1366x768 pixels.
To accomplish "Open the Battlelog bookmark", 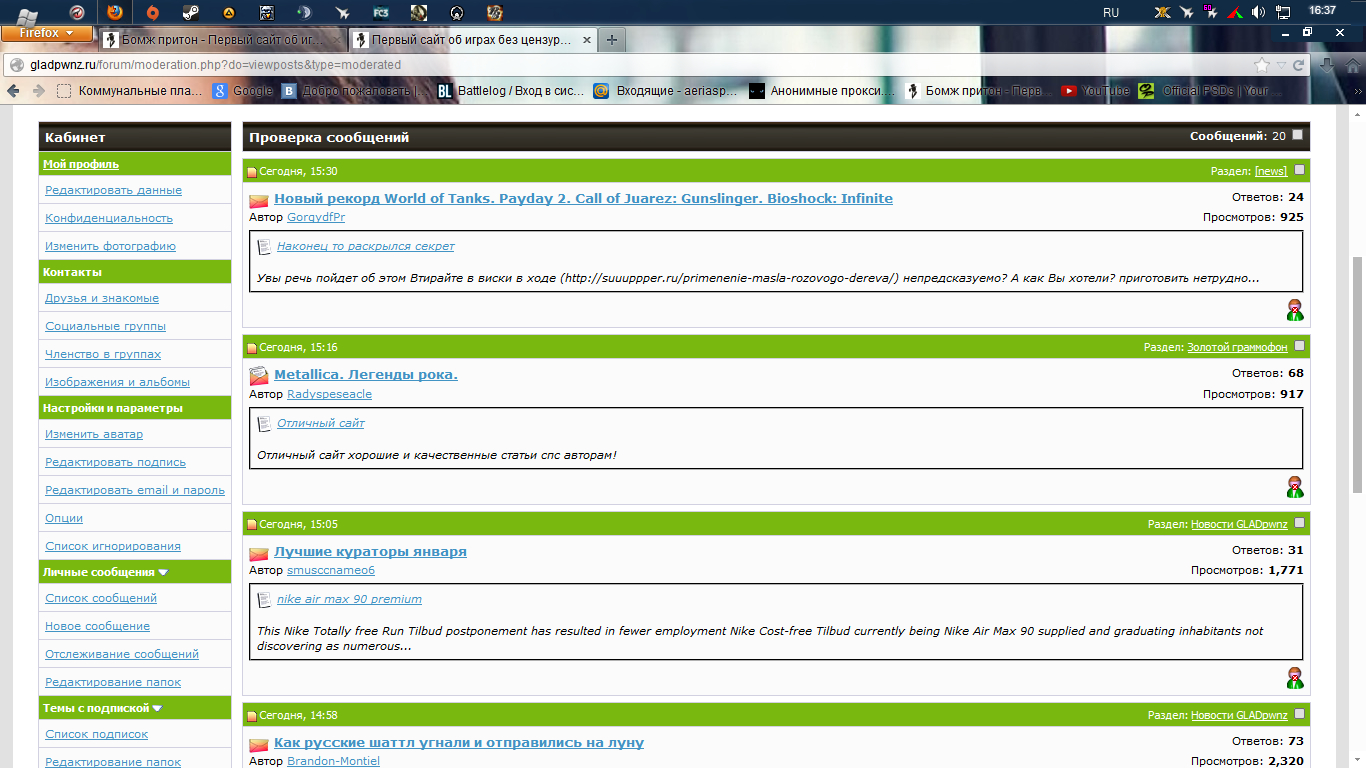I will [x=510, y=91].
